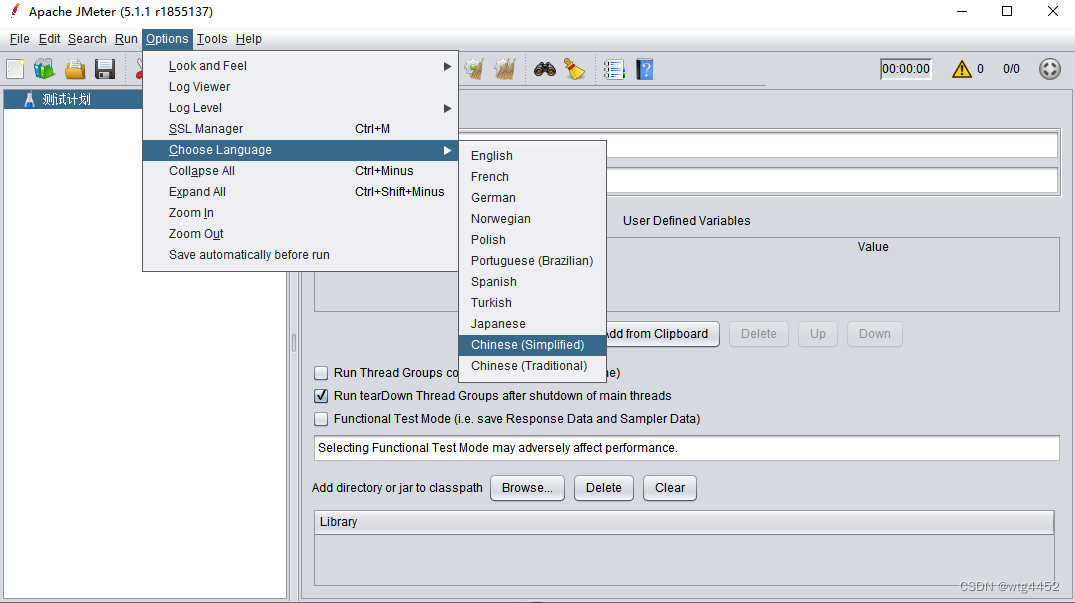The image size is (1075, 603).
Task: Choose German language
Action: (x=532, y=198)
